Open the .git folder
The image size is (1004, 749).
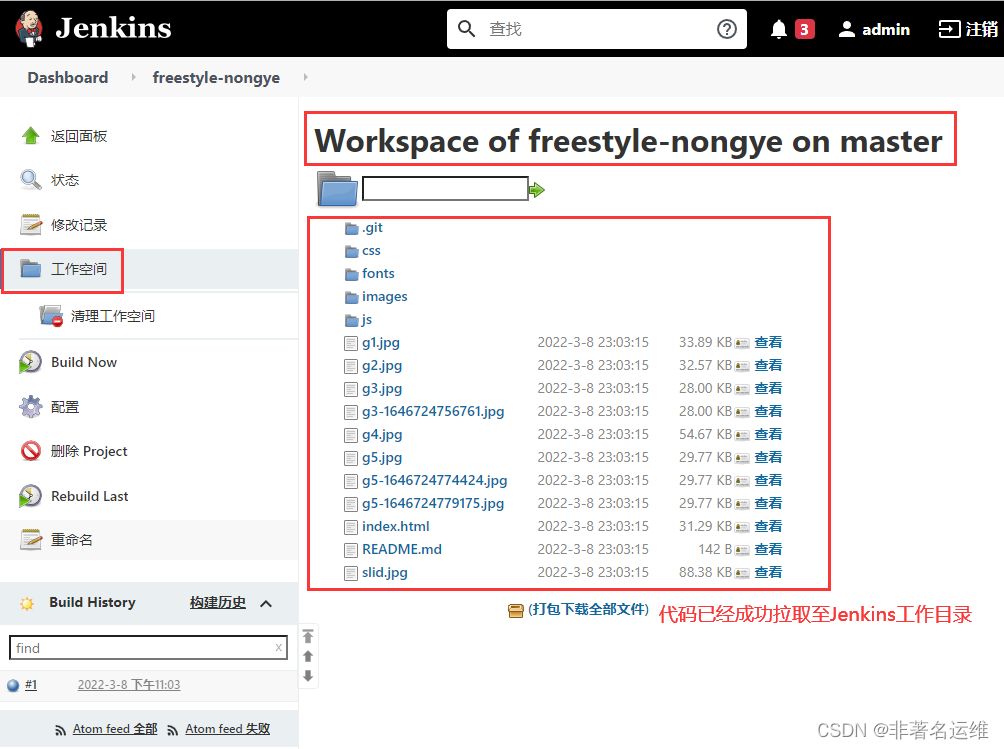[372, 227]
